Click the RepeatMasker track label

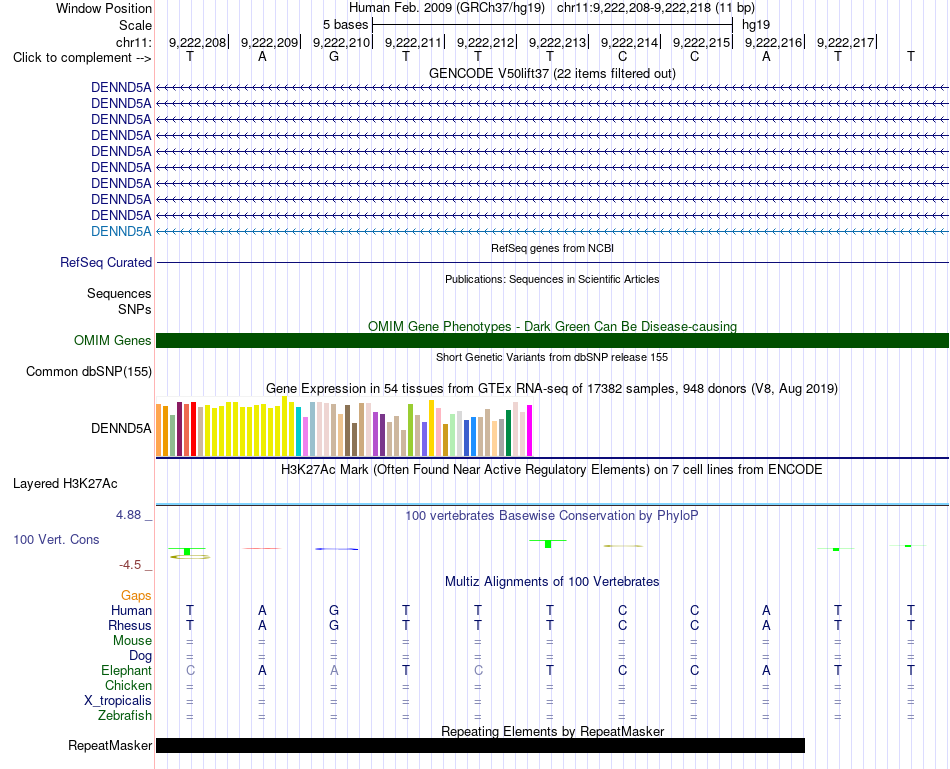point(110,745)
